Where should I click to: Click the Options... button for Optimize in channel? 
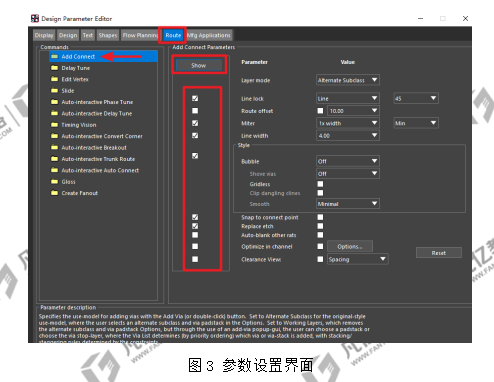click(350, 246)
